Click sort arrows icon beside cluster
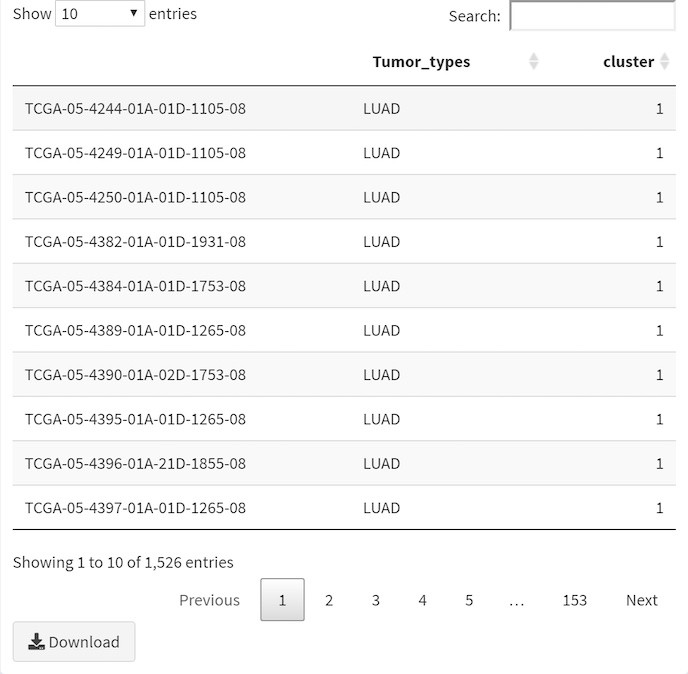 coord(665,62)
